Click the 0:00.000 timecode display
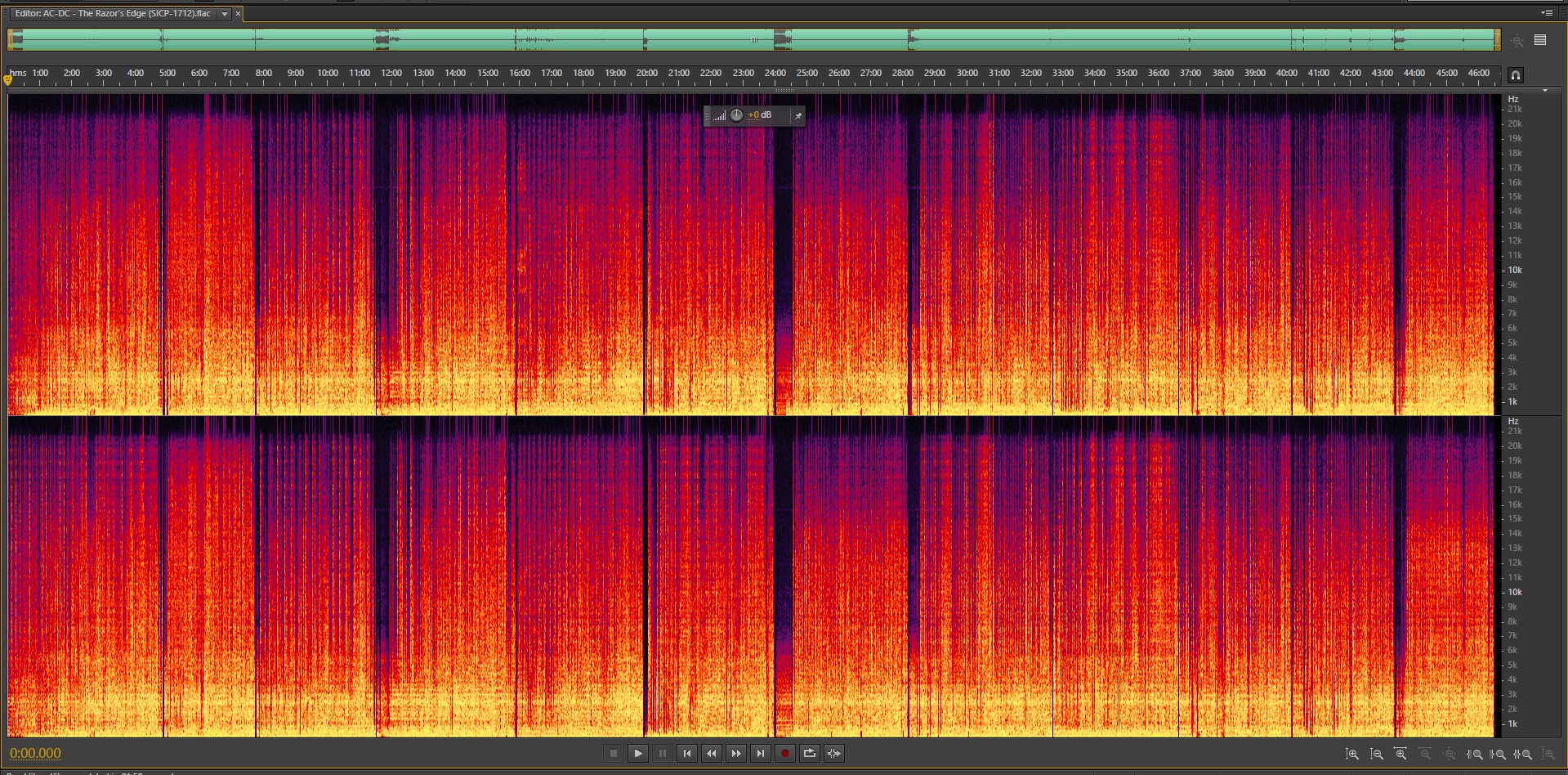 tap(35, 754)
